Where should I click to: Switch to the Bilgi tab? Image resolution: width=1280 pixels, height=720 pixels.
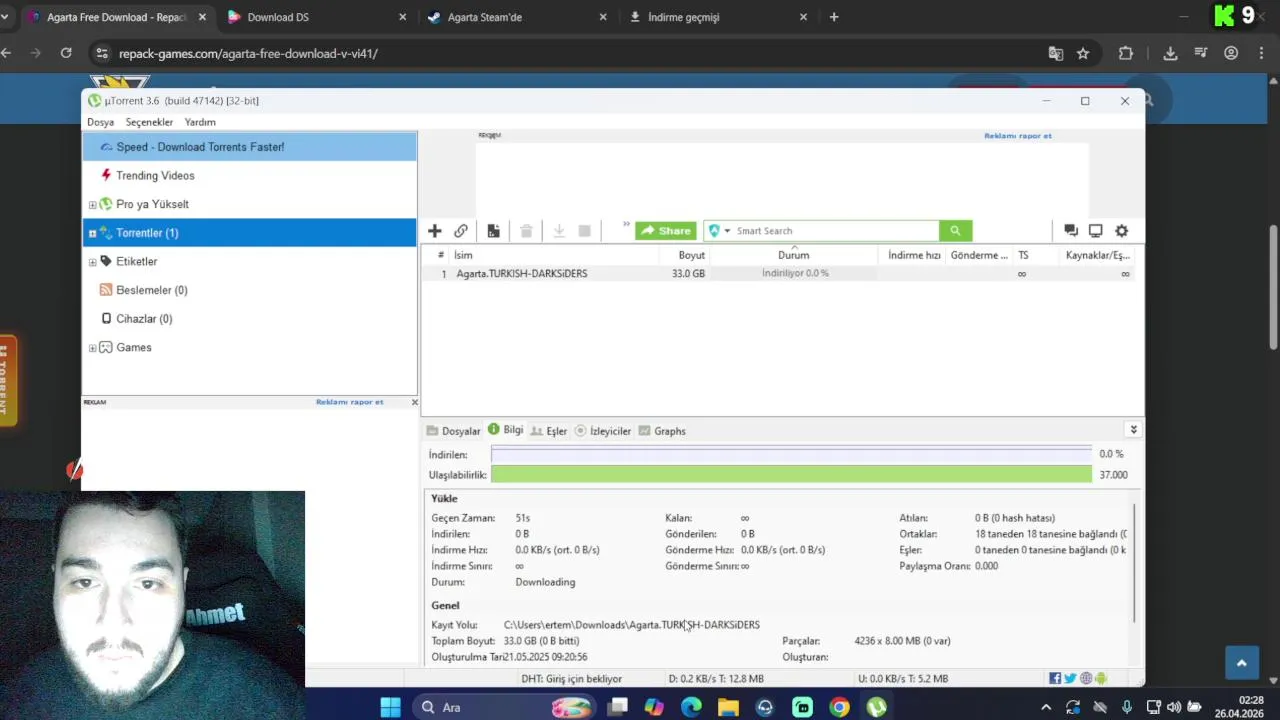point(505,430)
